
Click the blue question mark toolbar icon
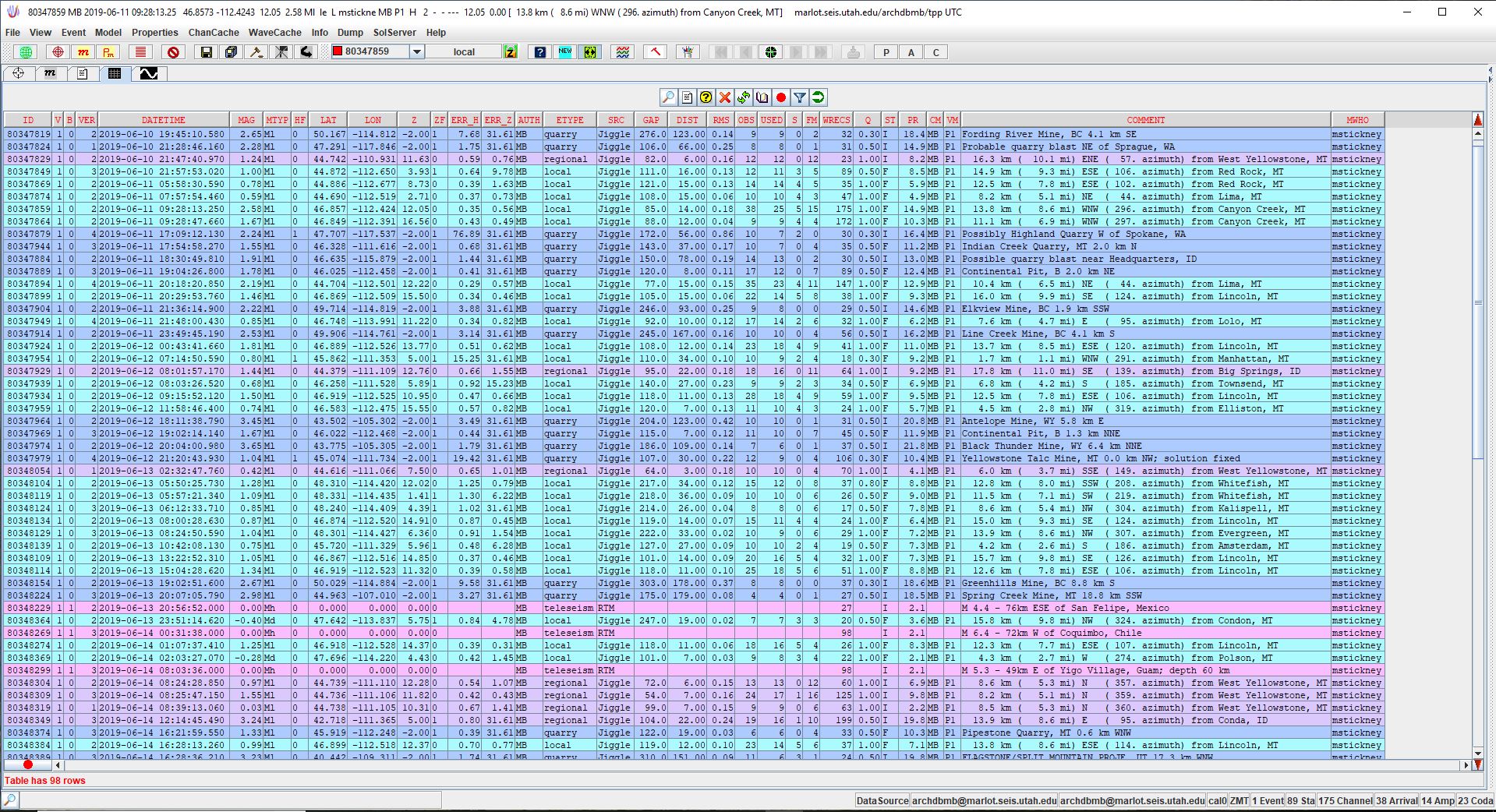[x=539, y=52]
